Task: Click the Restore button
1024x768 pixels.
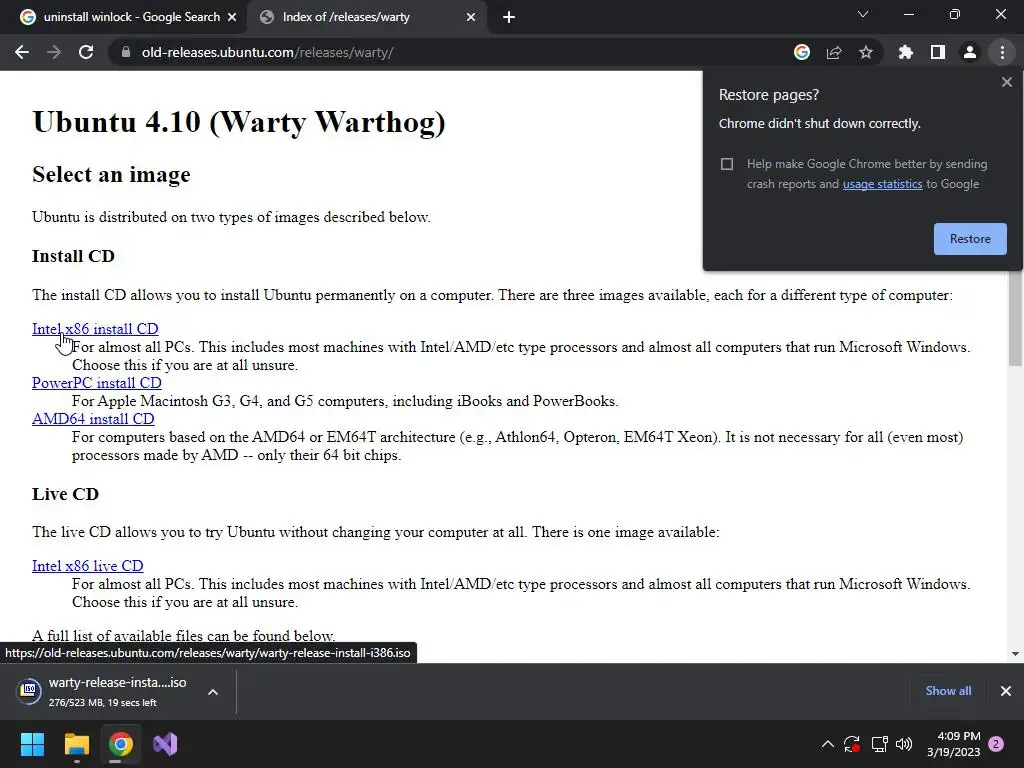Action: (970, 239)
